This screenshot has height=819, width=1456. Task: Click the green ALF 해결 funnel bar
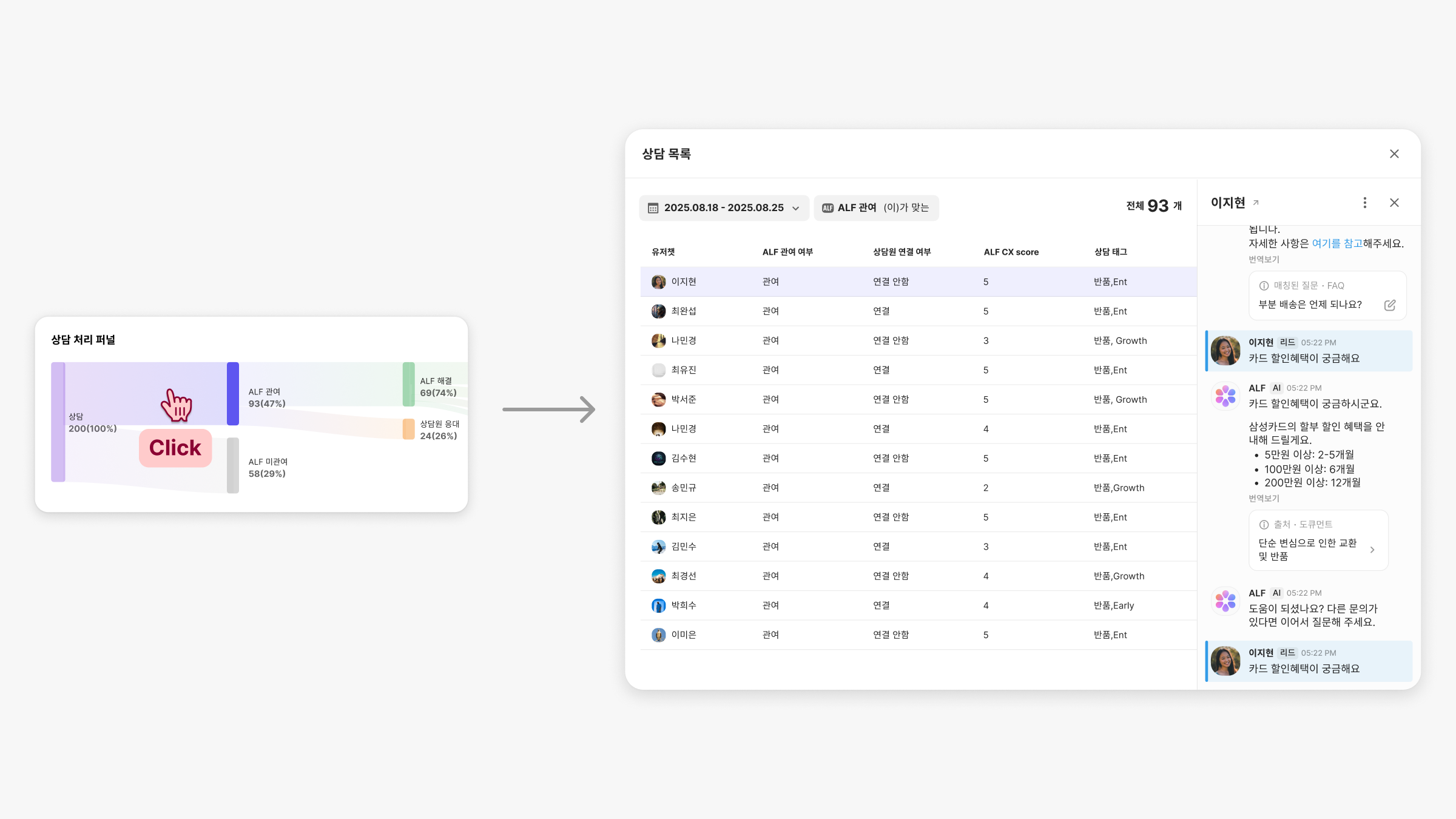click(x=409, y=384)
